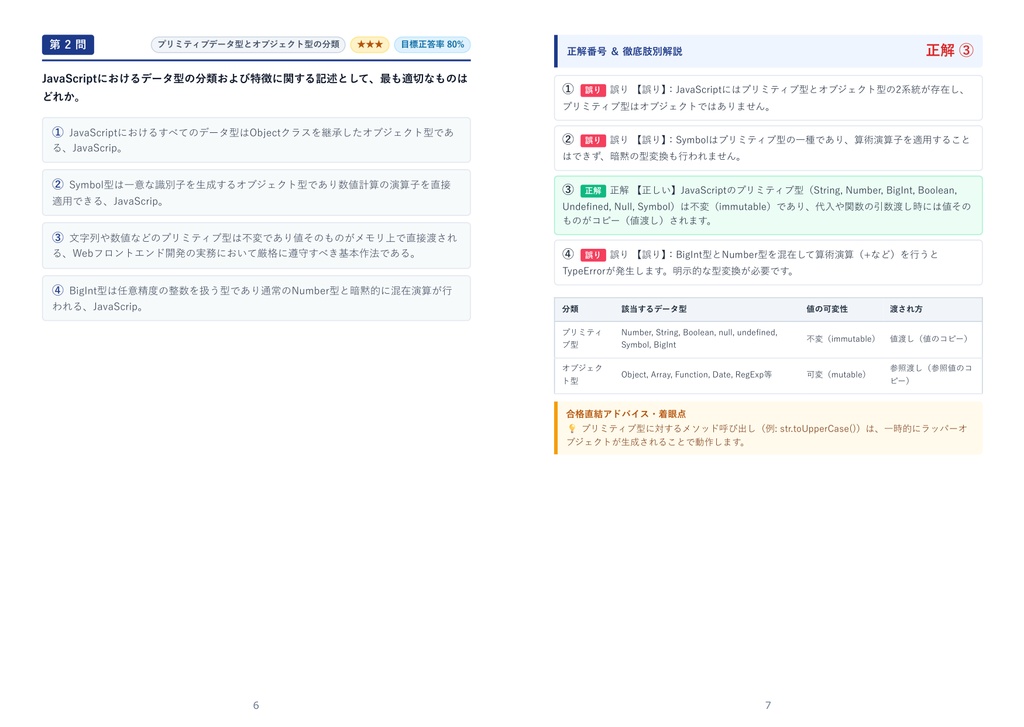
Task: Click the highlighted explanation ③ about immutable primitives
Action: click(x=768, y=205)
